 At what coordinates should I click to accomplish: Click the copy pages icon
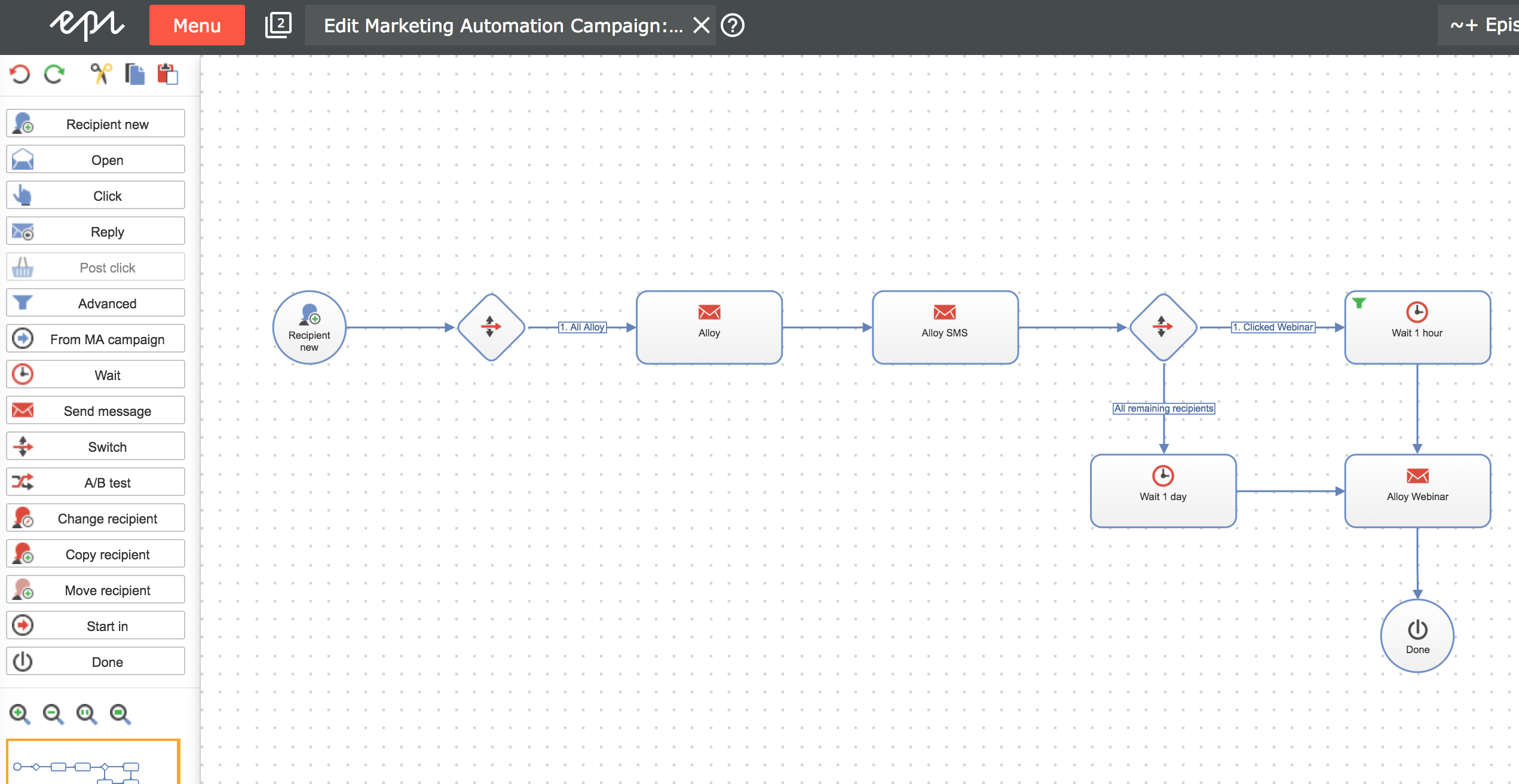[135, 74]
